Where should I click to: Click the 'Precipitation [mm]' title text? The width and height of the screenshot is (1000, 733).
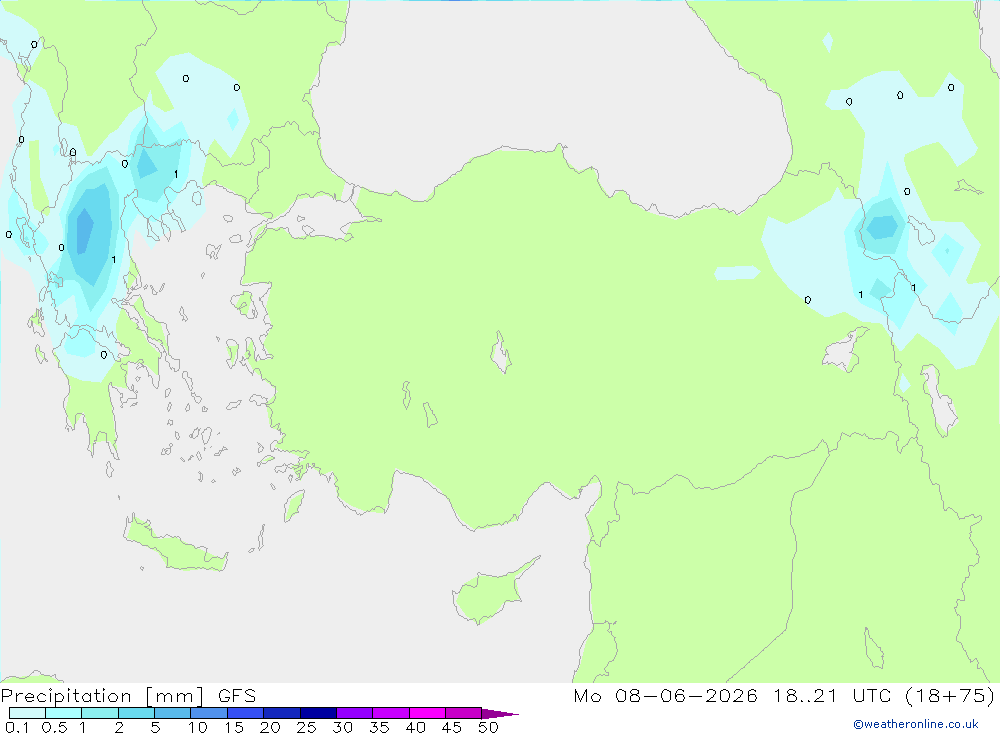pyautogui.click(x=102, y=696)
